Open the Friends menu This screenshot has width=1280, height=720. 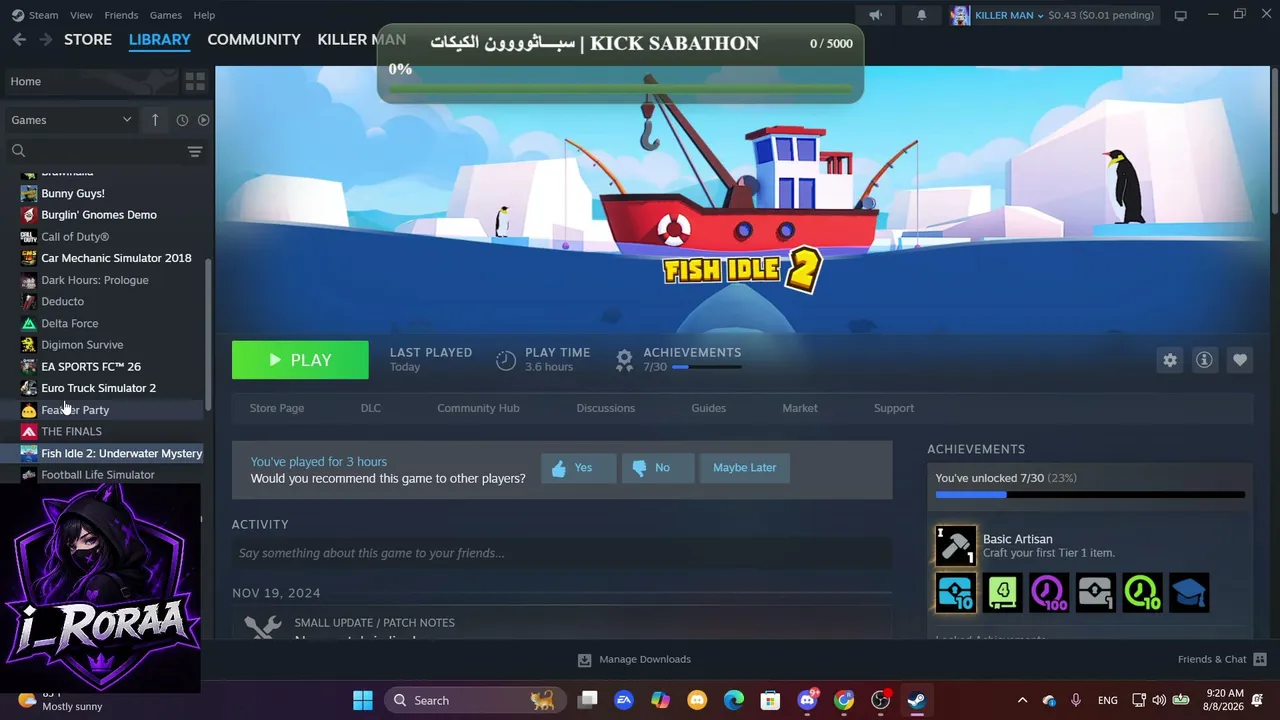pos(121,15)
